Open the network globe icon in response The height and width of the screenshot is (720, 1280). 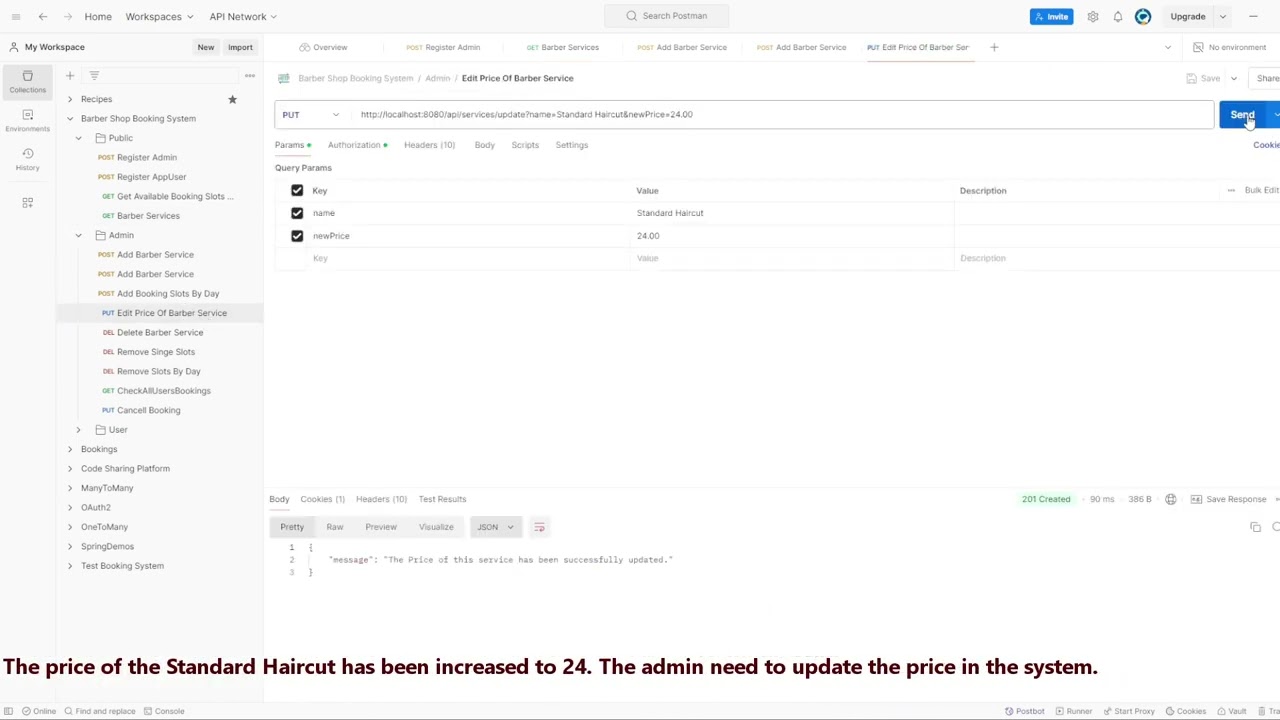(x=1171, y=499)
